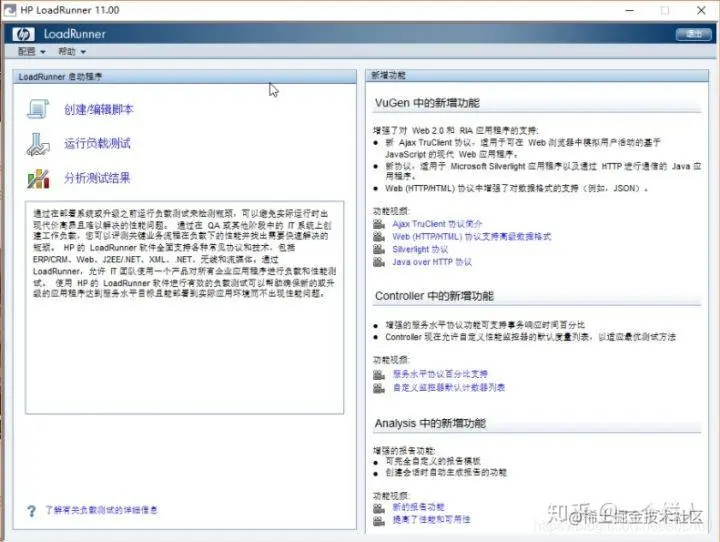Minimize the HP LoadRunner window

point(630,10)
